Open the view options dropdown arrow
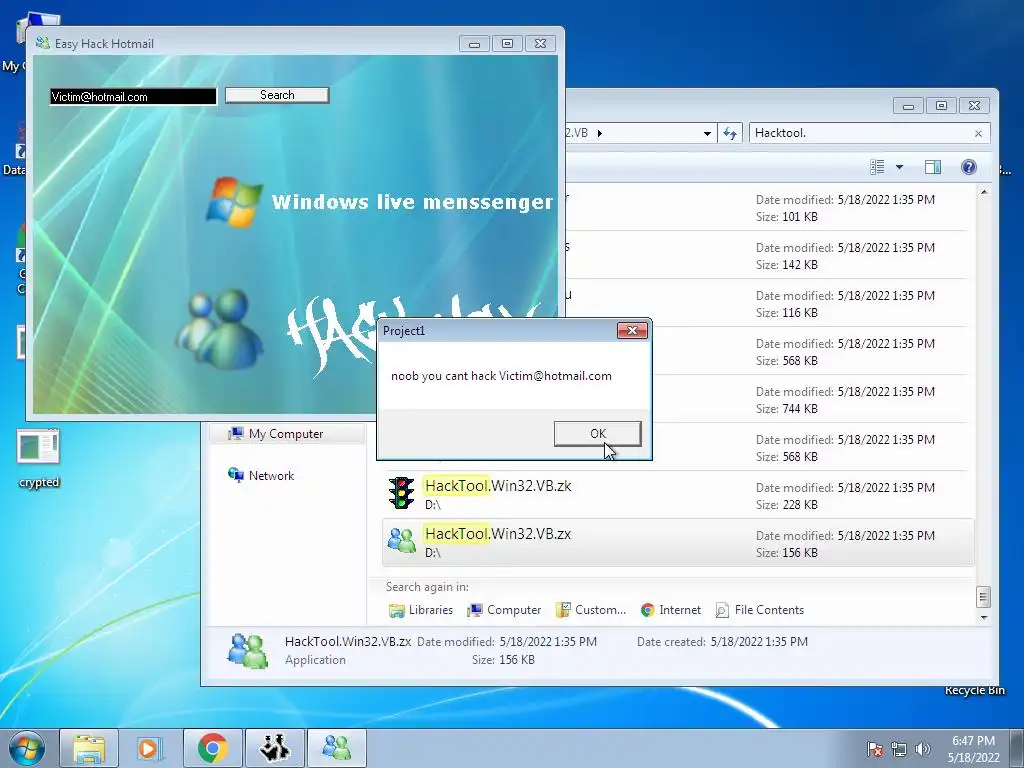 click(899, 167)
